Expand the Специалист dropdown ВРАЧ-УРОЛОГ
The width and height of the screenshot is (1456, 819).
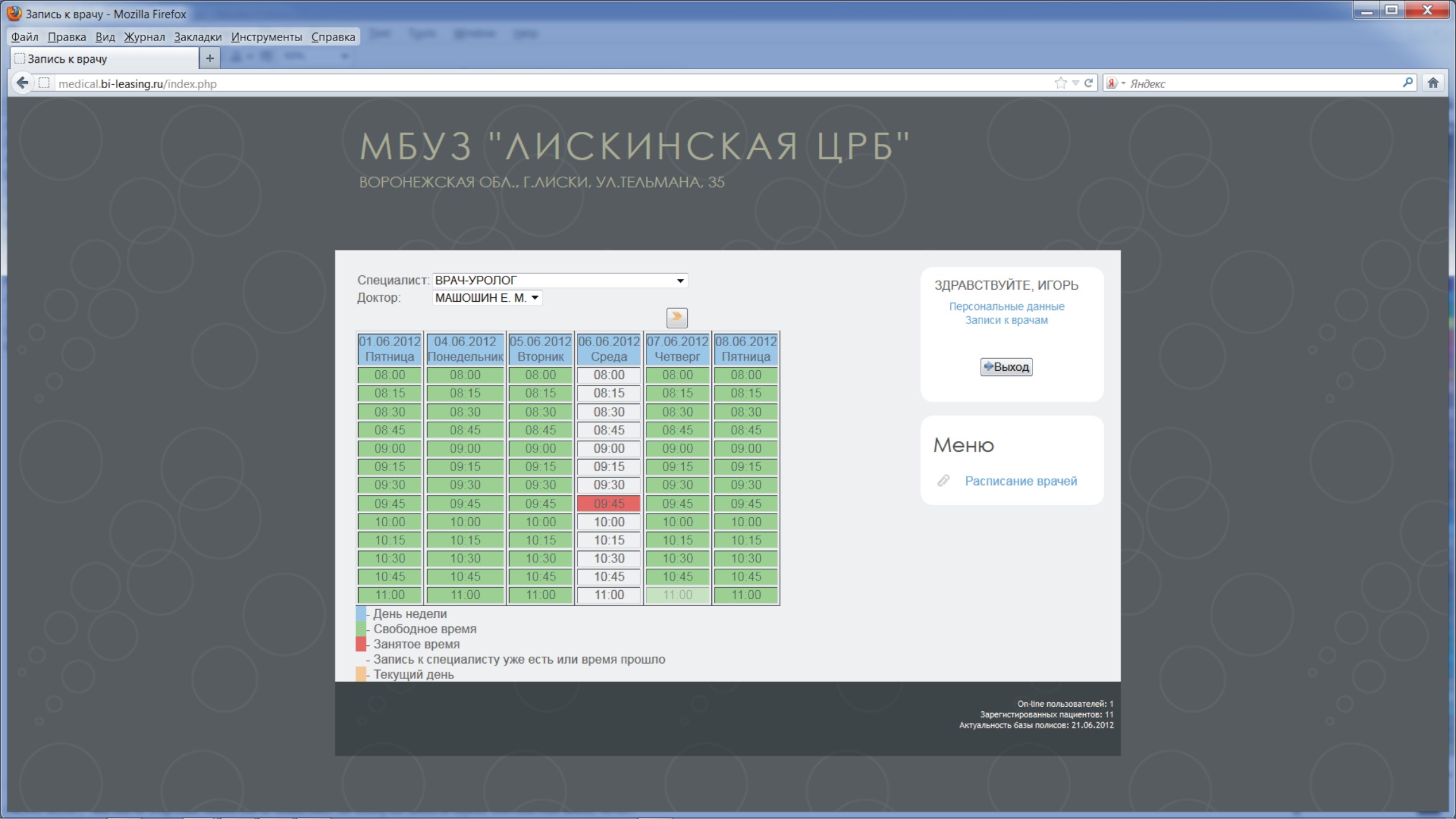pos(560,280)
